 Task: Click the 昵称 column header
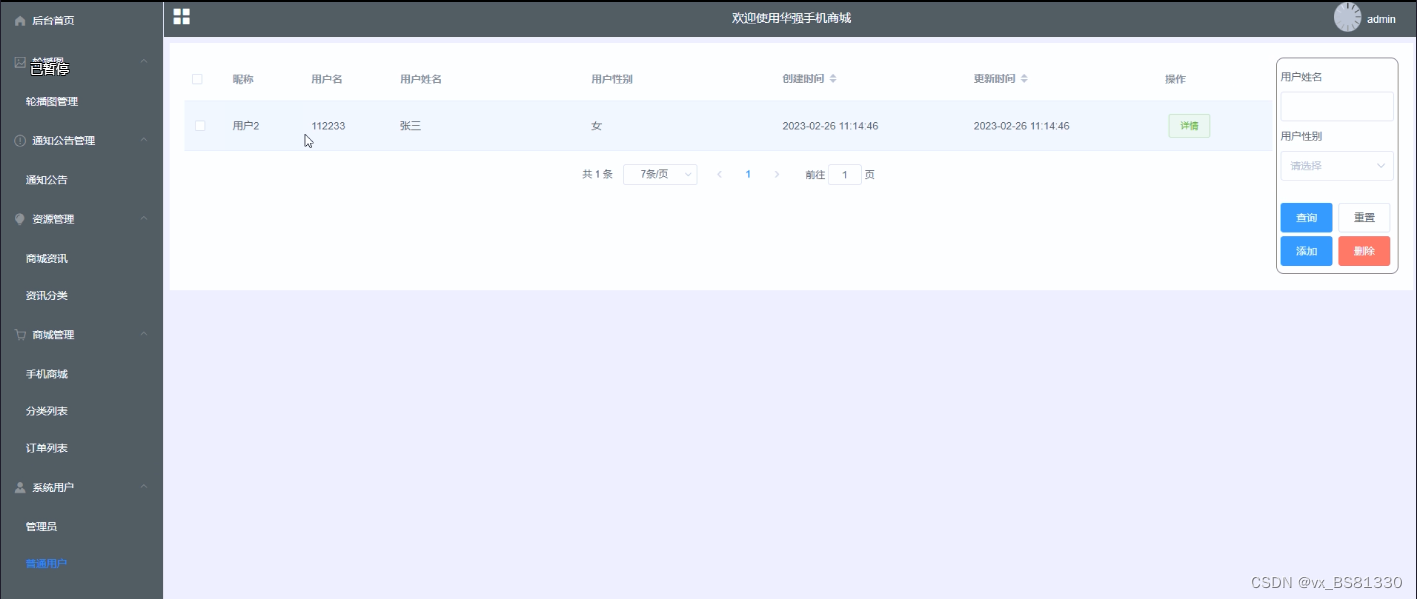click(x=243, y=79)
